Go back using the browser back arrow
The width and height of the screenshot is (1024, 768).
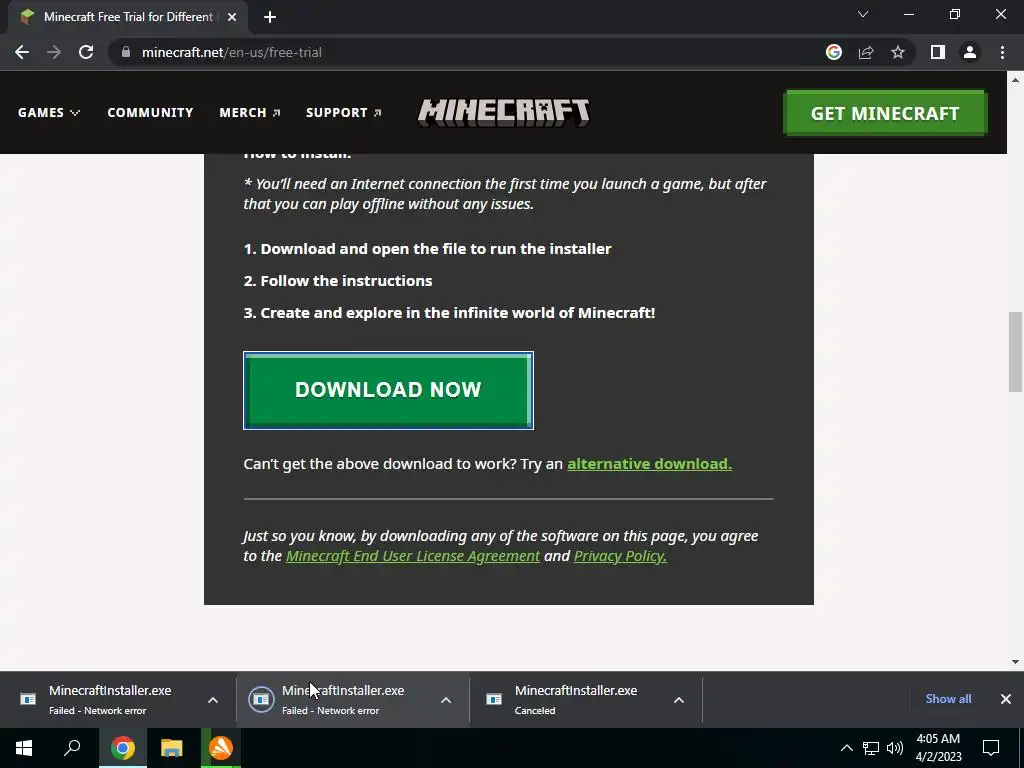click(22, 52)
